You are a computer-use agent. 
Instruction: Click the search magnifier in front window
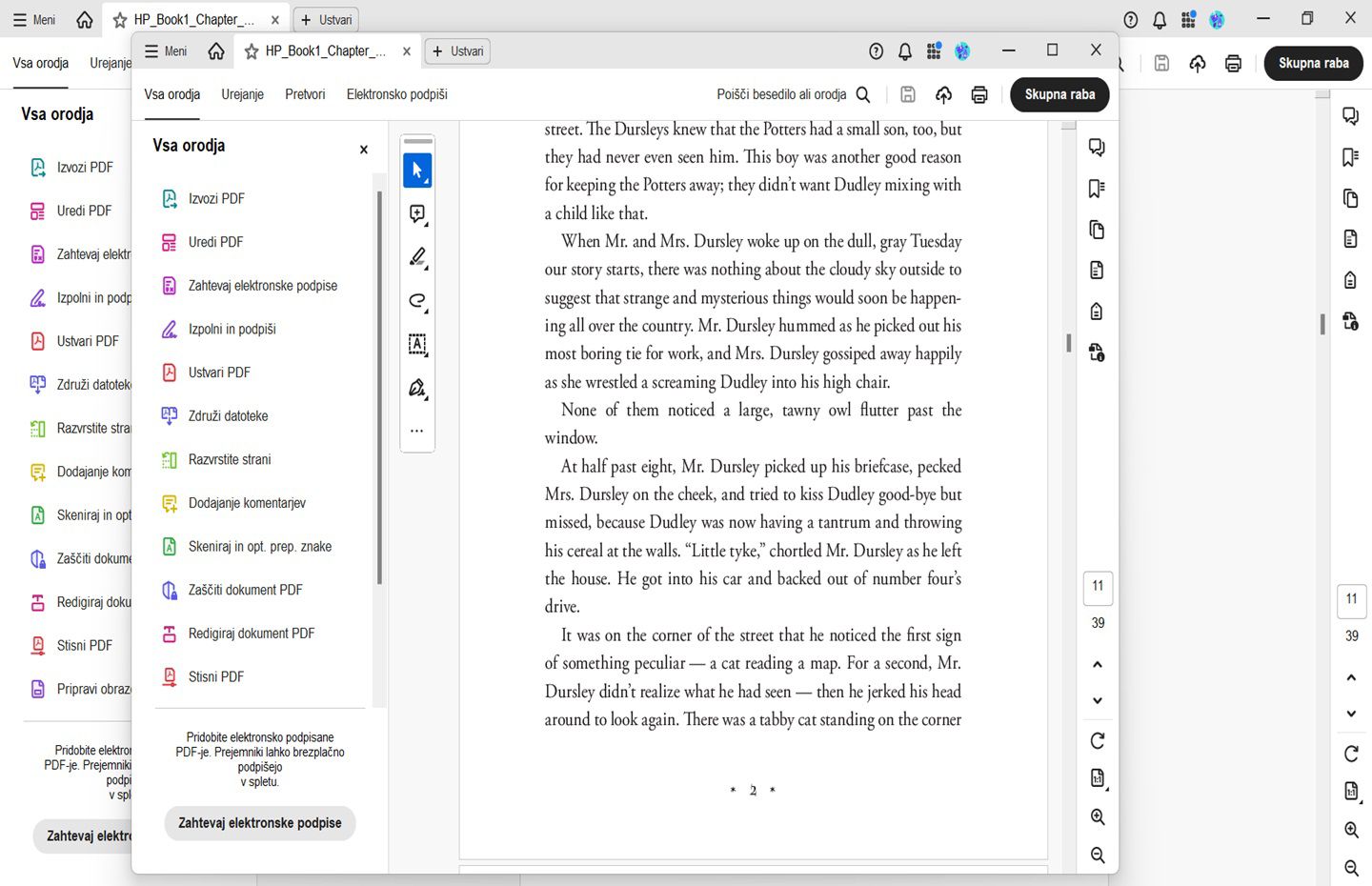click(863, 94)
